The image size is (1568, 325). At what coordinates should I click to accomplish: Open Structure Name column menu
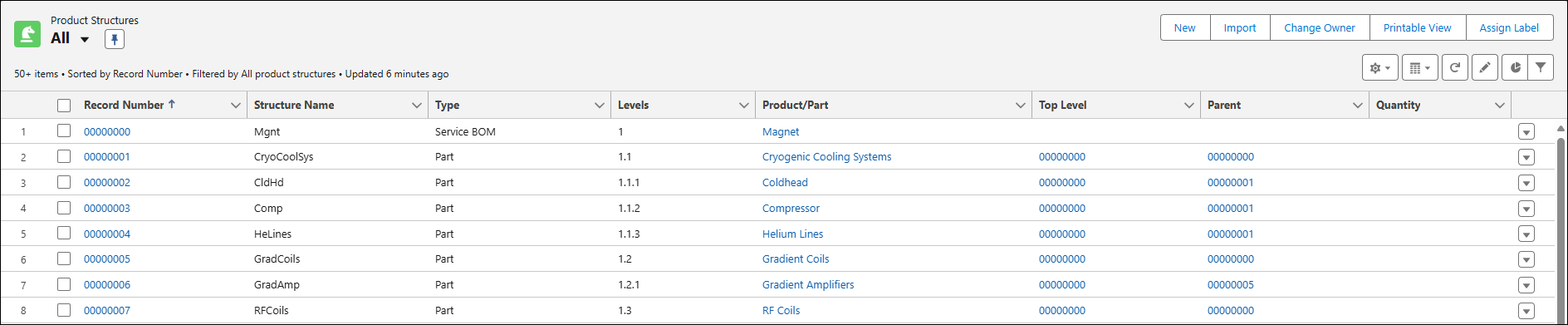pos(417,106)
